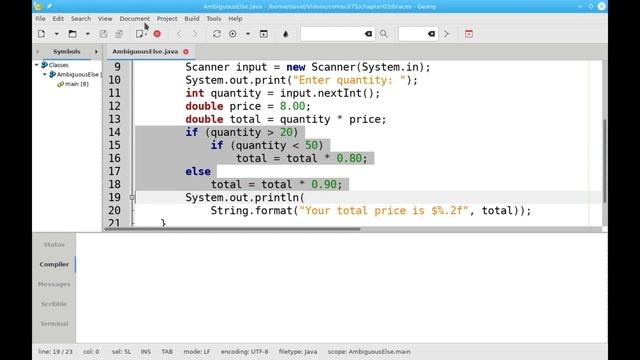Screen dimensions: 640x360
Task: Close the AmbiguousElse.java tab
Action: click(186, 52)
